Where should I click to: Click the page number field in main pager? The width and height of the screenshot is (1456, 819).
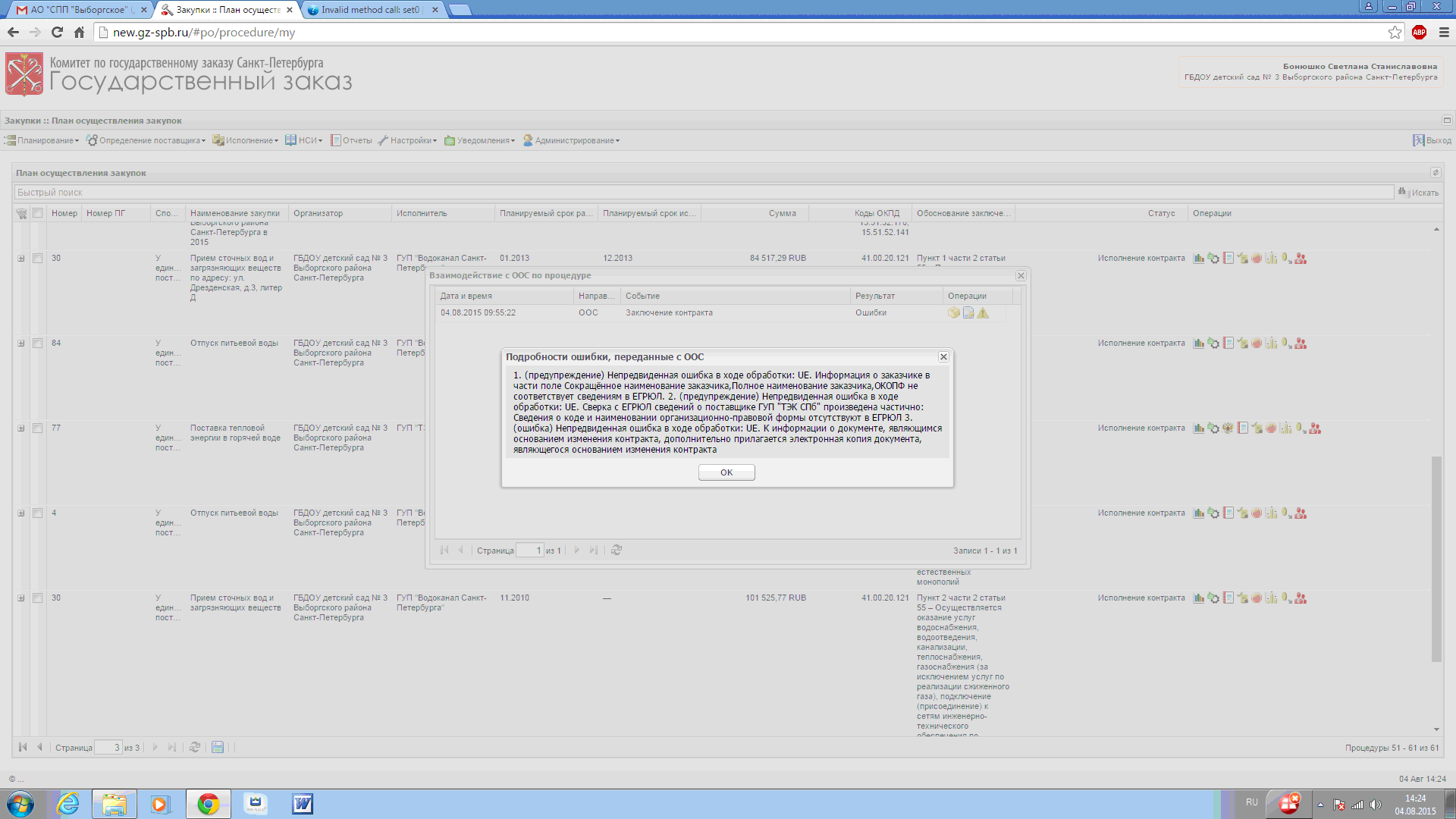pyautogui.click(x=108, y=747)
